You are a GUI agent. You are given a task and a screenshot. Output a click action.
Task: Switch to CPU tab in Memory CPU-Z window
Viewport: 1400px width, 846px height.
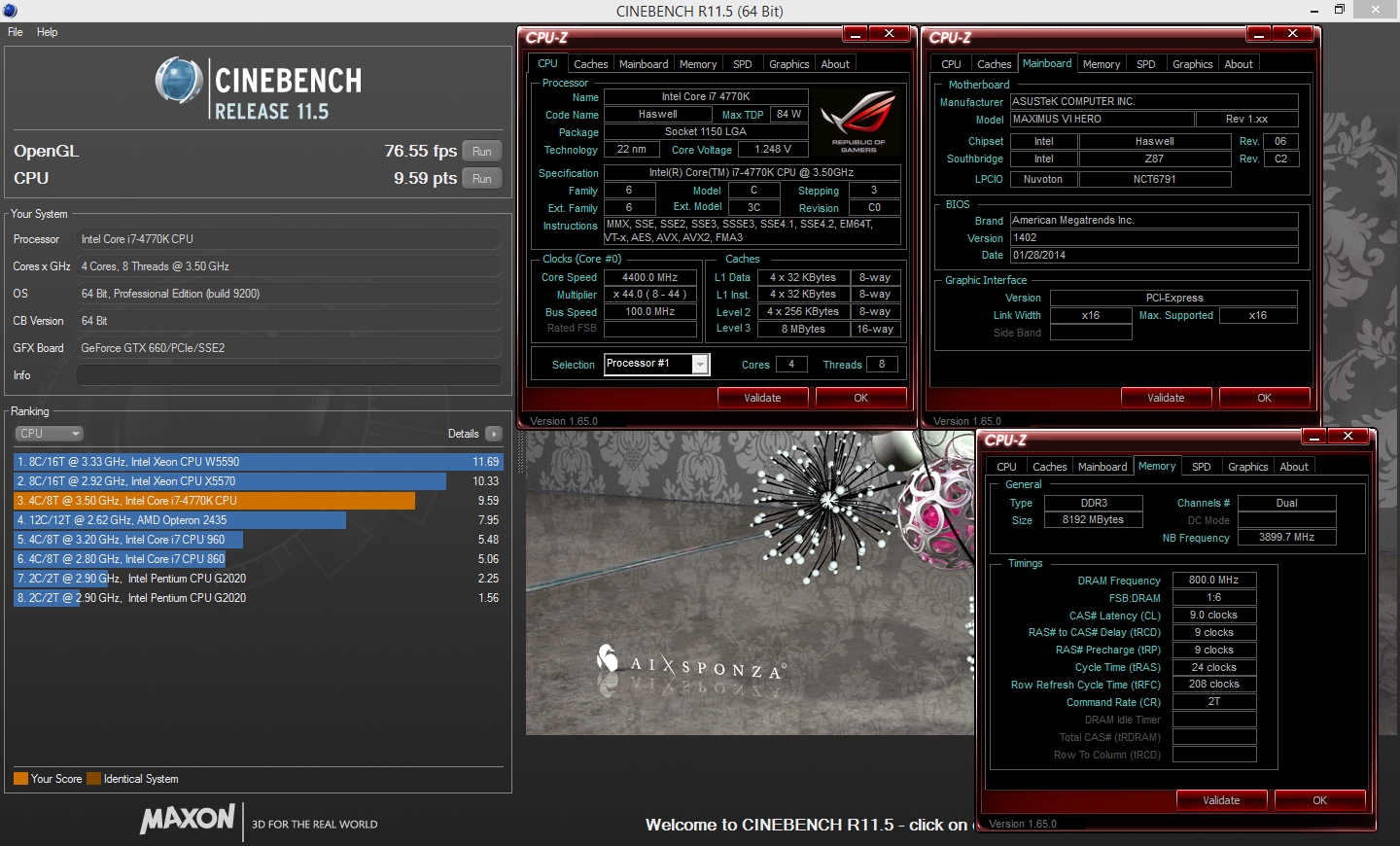pos(1006,467)
